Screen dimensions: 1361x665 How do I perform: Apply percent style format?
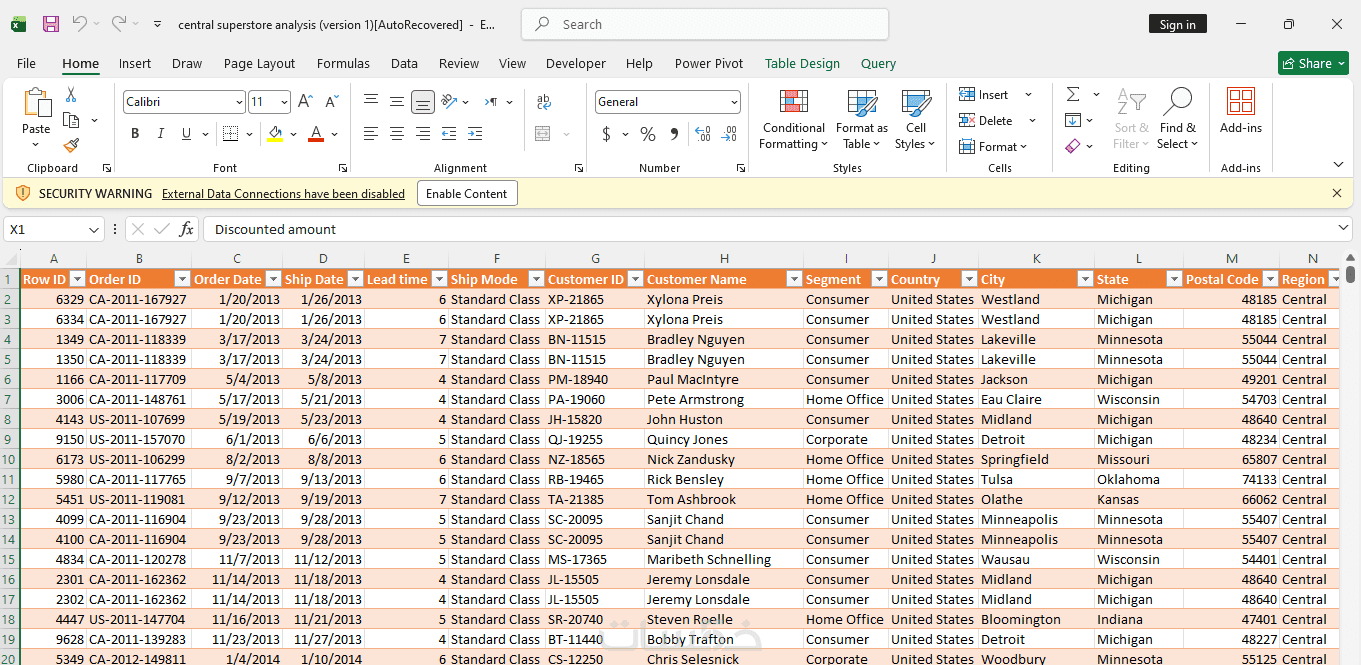648,134
